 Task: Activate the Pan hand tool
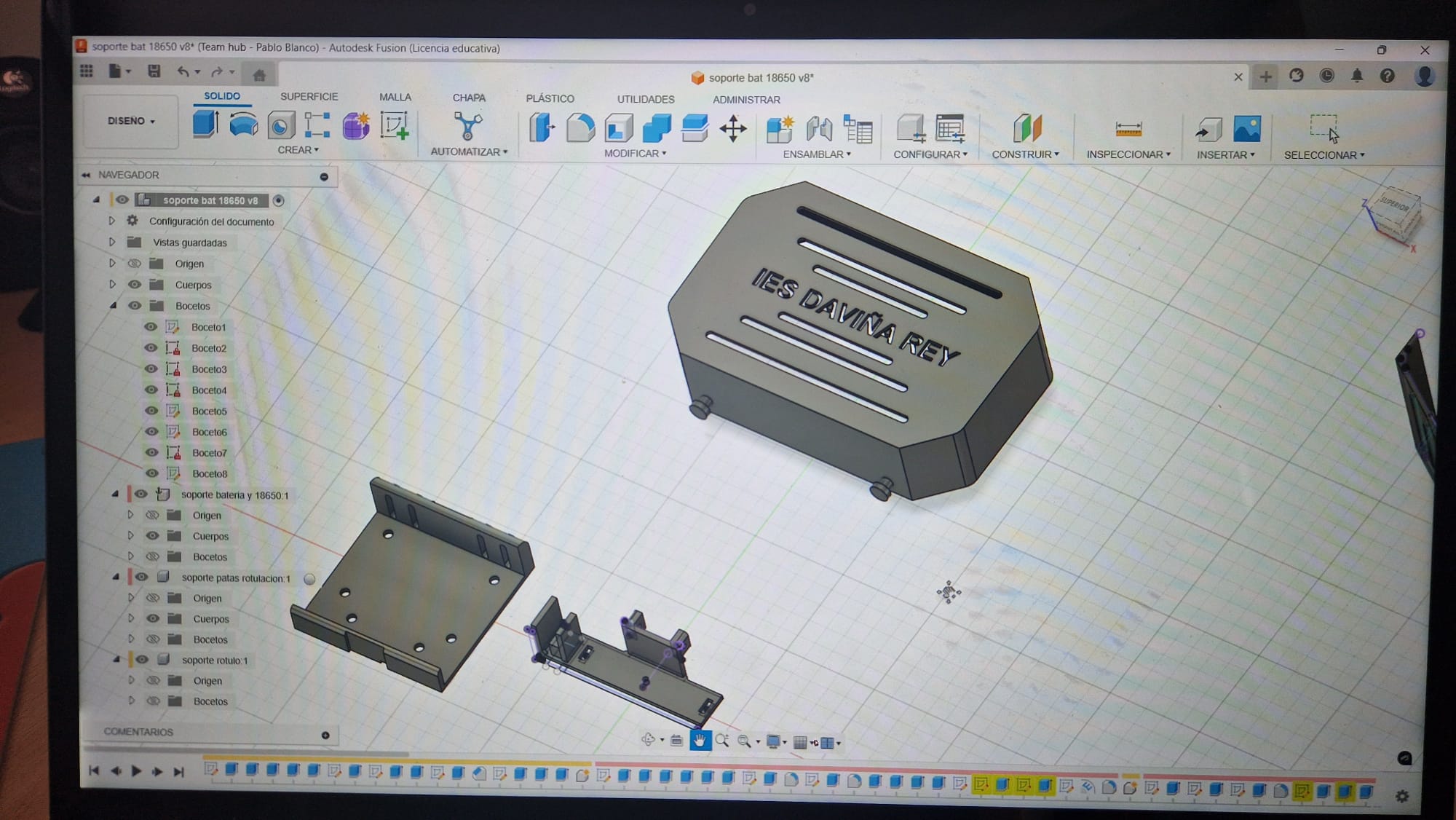700,741
